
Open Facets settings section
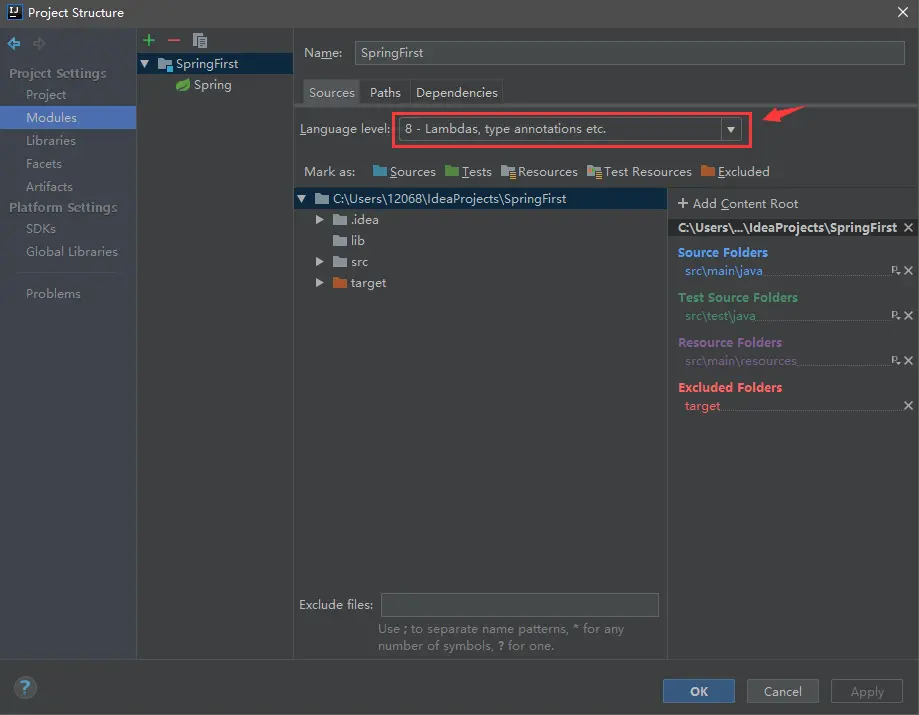pyautogui.click(x=44, y=164)
